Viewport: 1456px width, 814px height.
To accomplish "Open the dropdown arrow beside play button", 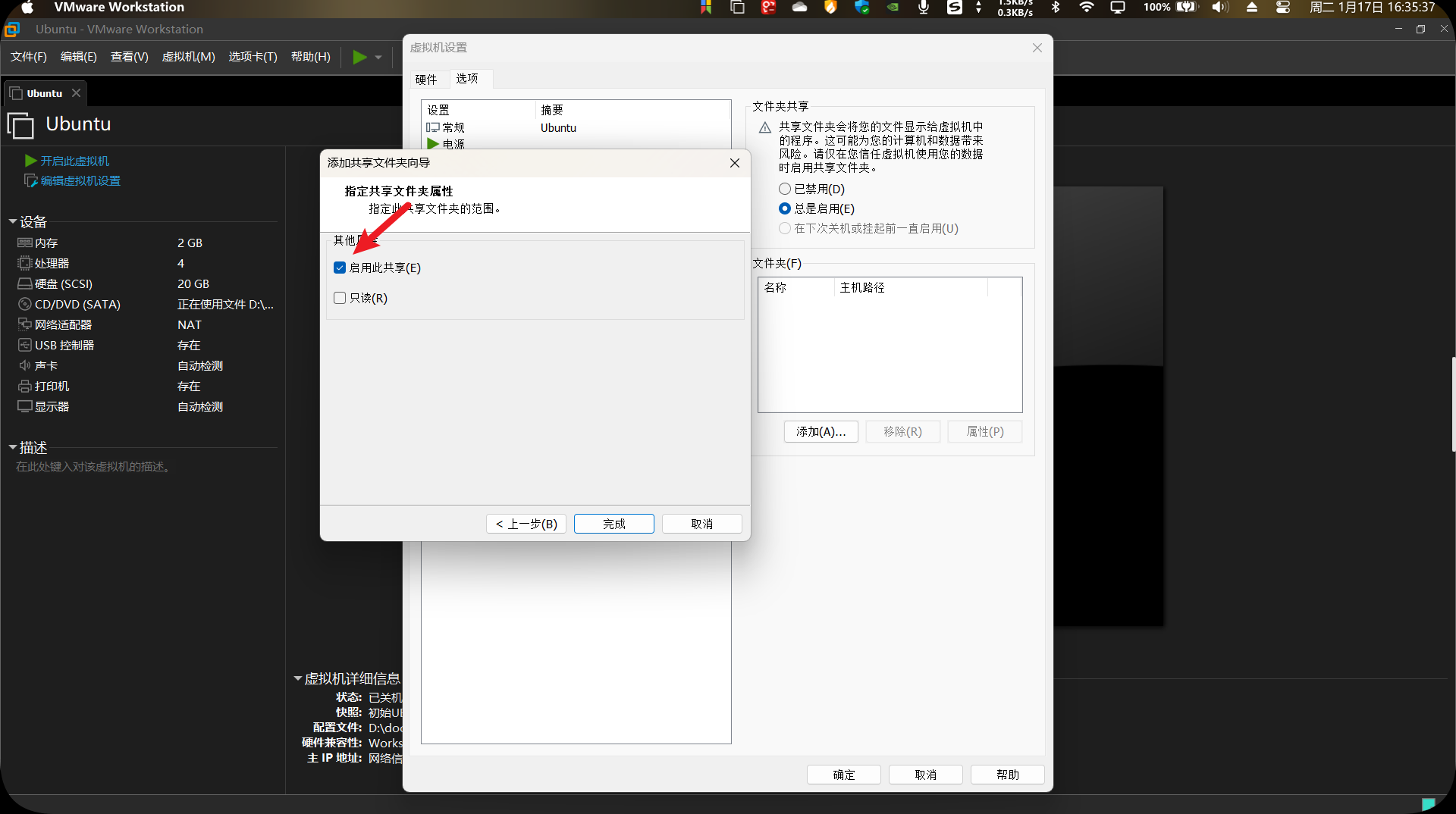I will pyautogui.click(x=378, y=57).
